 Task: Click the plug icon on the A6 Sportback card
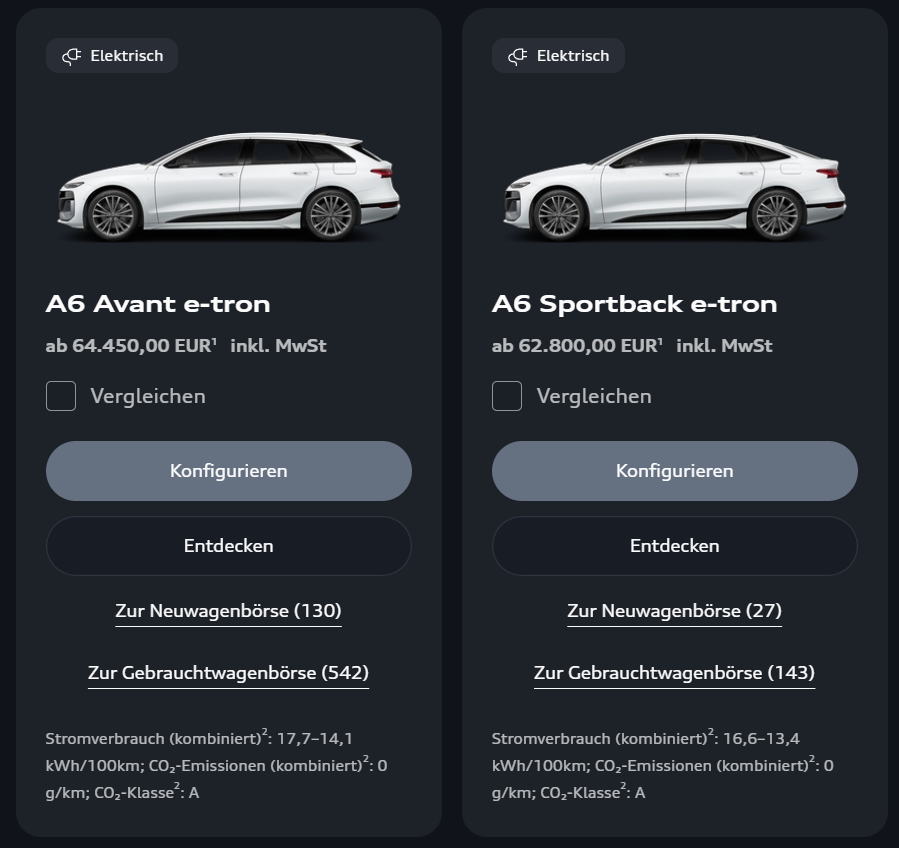coord(517,56)
